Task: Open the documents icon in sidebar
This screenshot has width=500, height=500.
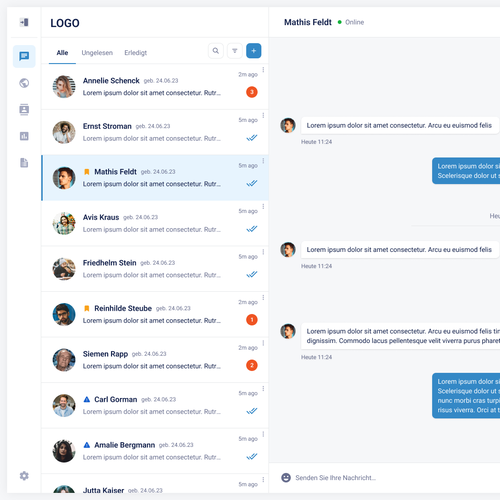Action: (x=24, y=163)
